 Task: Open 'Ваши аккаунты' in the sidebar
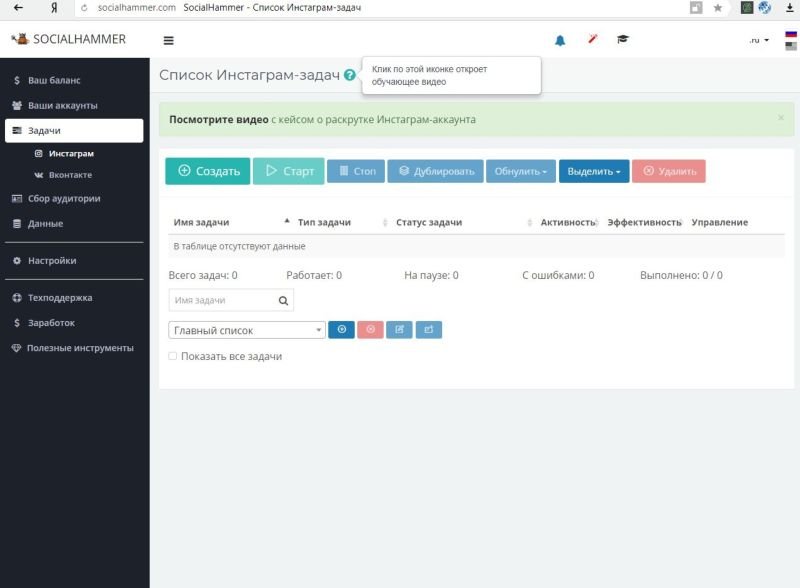[x=62, y=105]
